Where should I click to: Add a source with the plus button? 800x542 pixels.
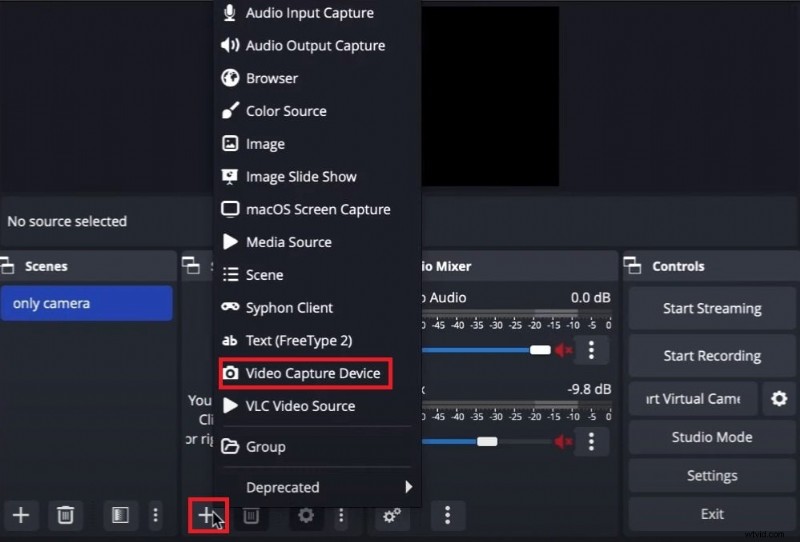207,515
